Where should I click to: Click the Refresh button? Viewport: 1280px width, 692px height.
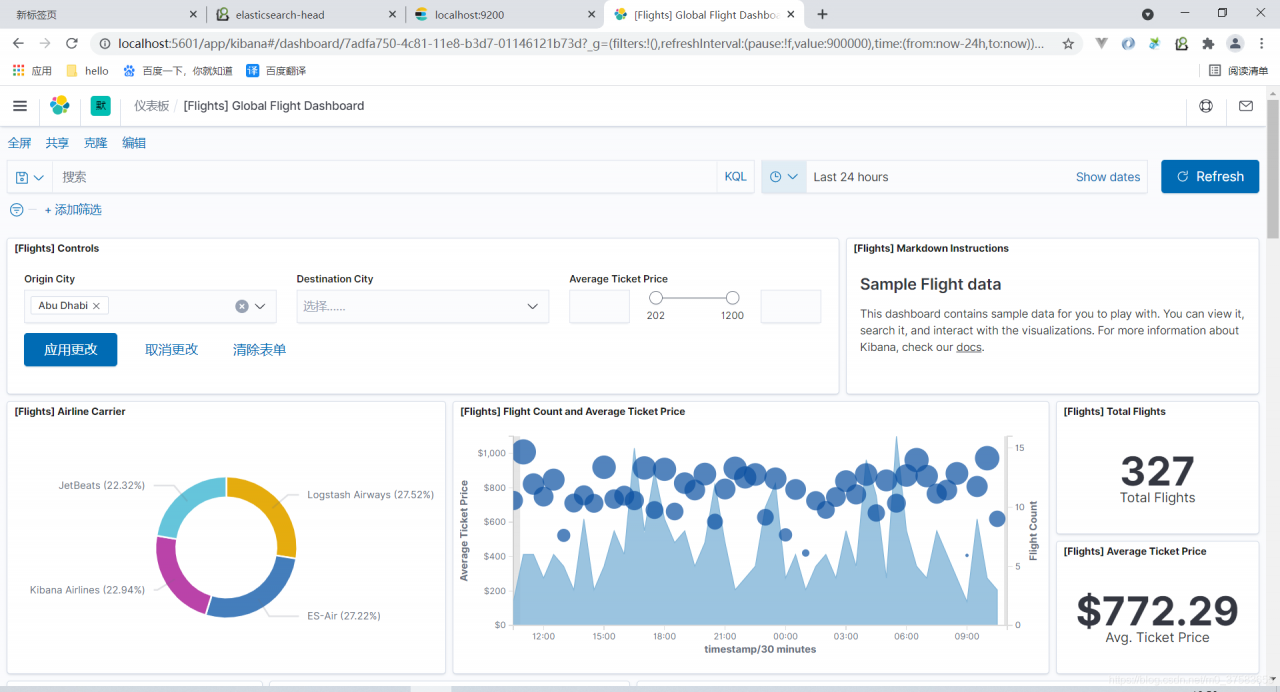(x=1210, y=177)
